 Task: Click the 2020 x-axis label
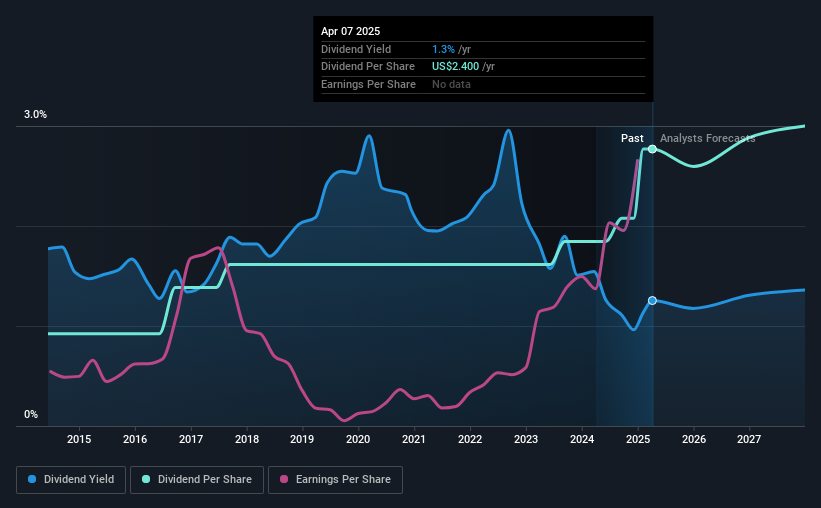358,439
